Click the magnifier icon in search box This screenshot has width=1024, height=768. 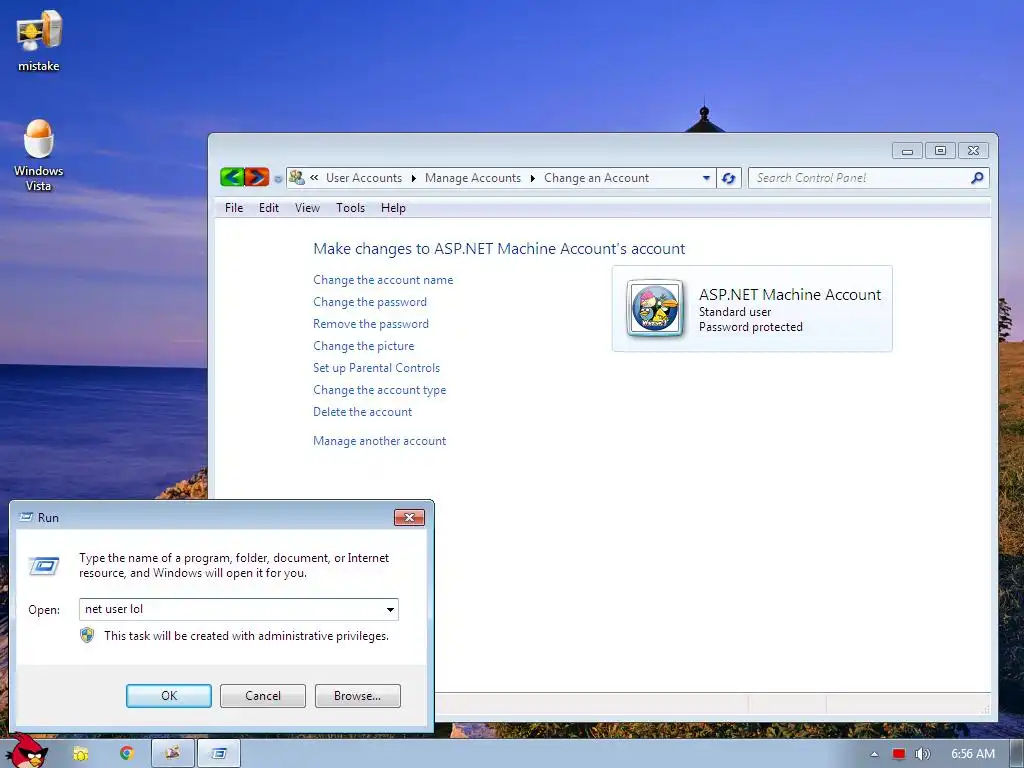(x=977, y=178)
